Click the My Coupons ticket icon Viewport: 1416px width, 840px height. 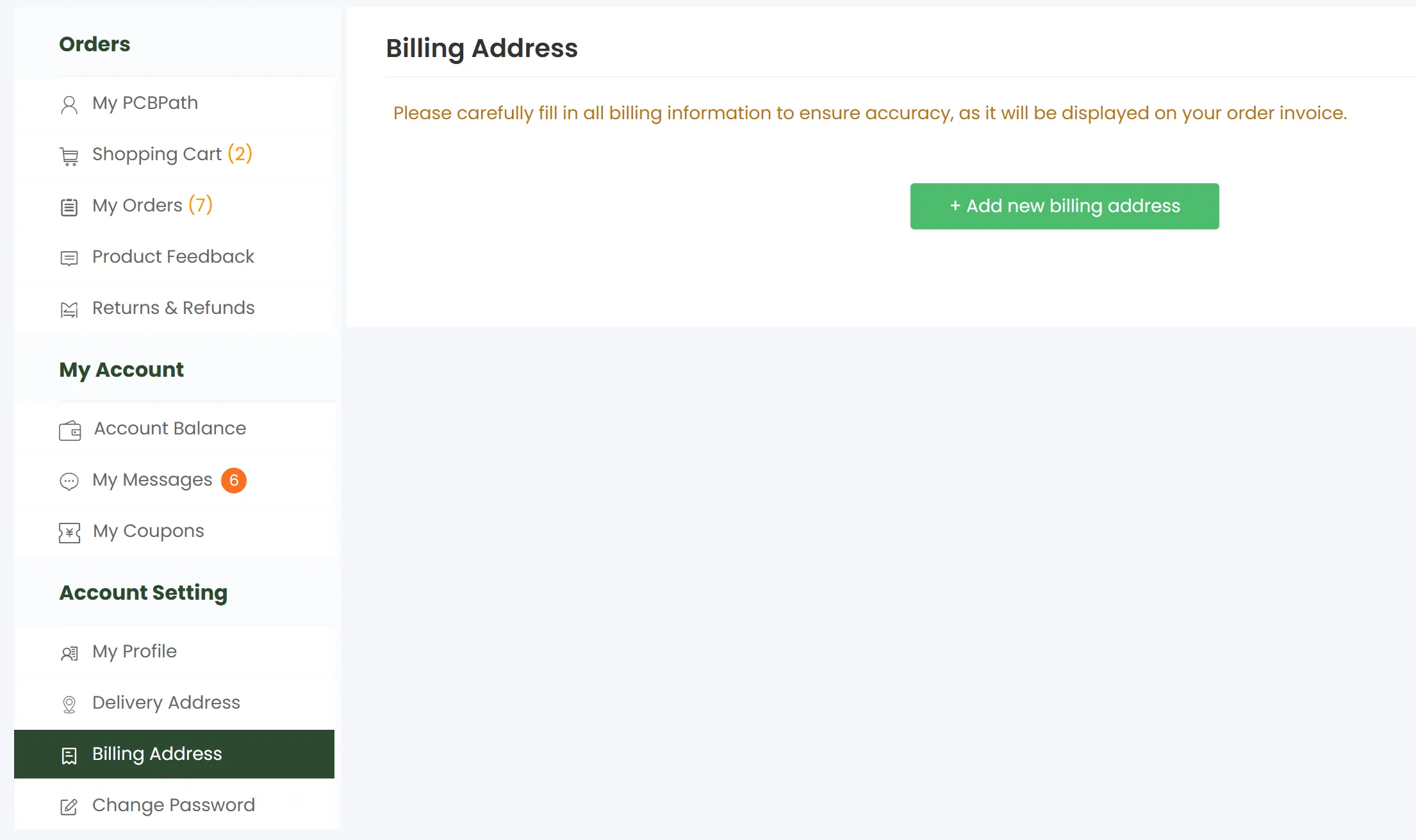pos(69,532)
